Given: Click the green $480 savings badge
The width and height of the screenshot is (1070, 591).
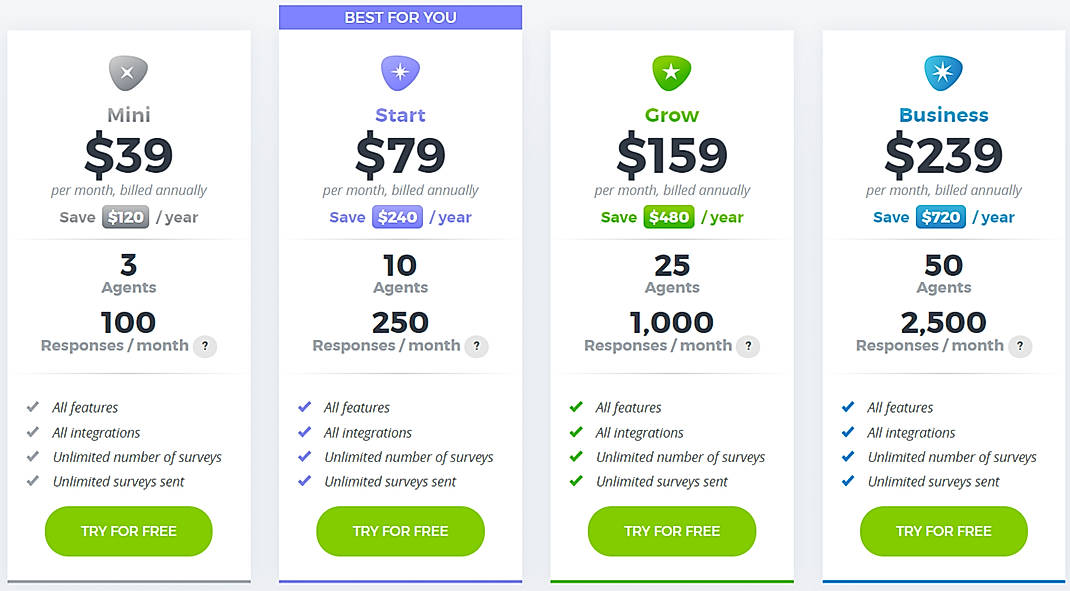Looking at the screenshot, I should 669,217.
